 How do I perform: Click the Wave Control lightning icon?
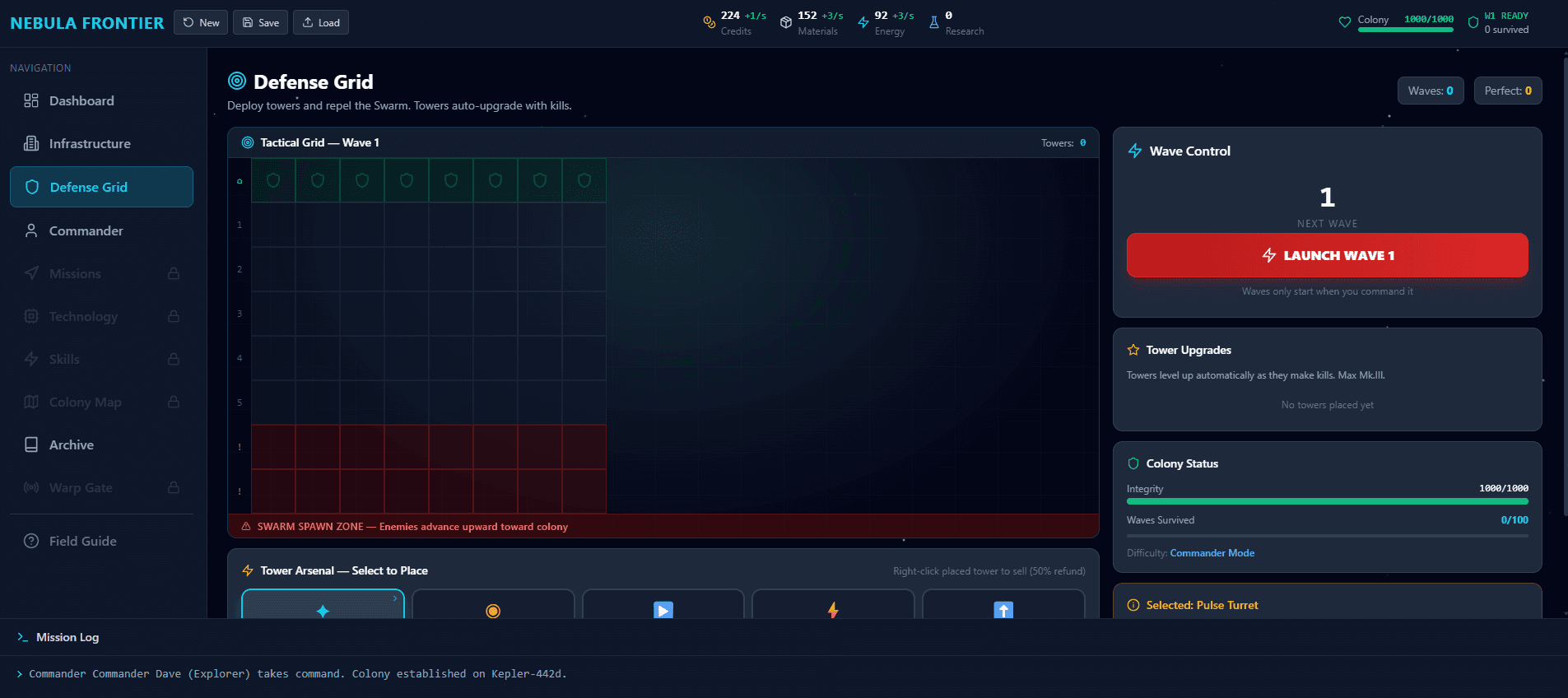pyautogui.click(x=1135, y=151)
